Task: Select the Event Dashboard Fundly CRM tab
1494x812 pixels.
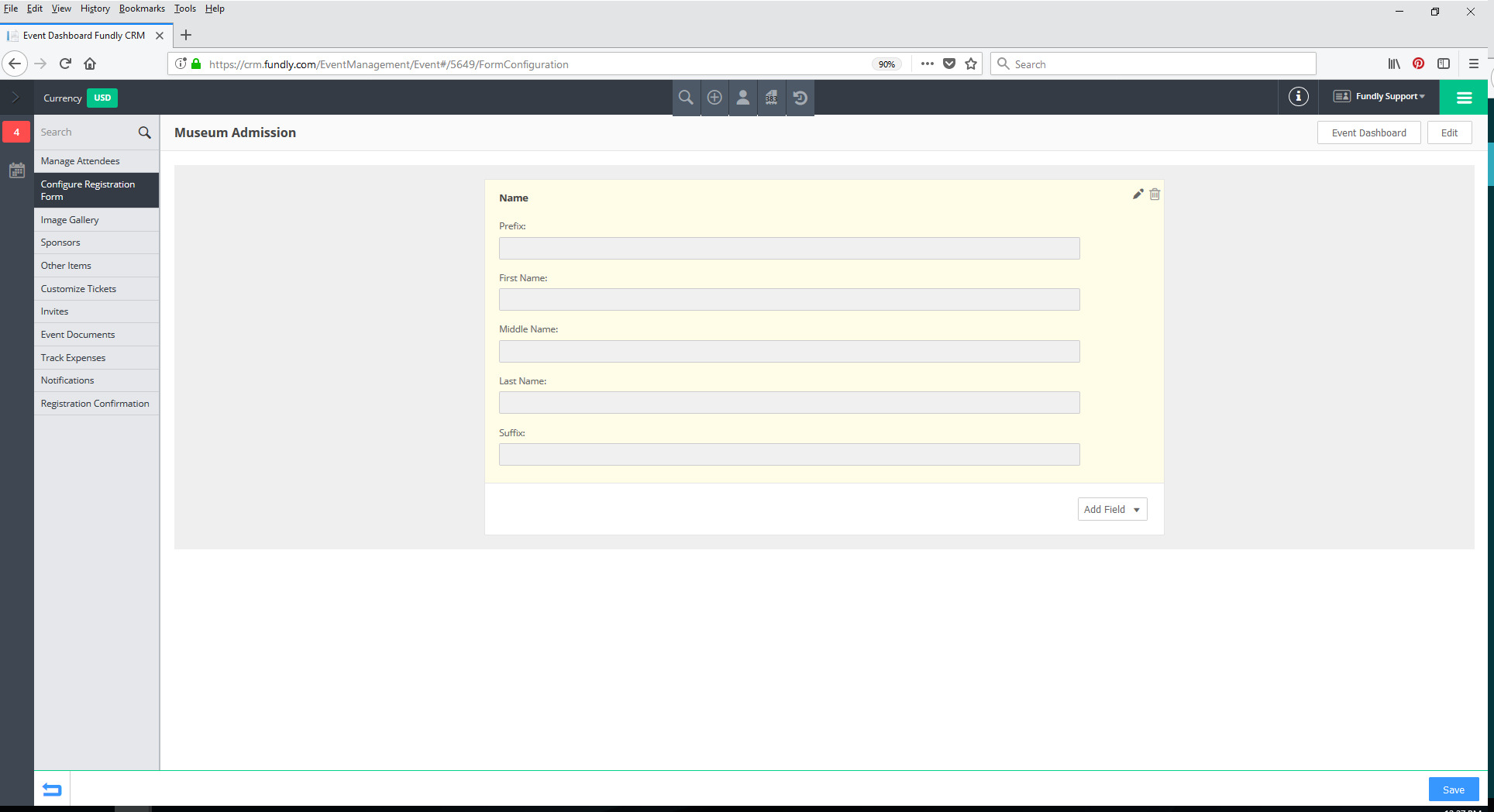Action: pyautogui.click(x=84, y=36)
